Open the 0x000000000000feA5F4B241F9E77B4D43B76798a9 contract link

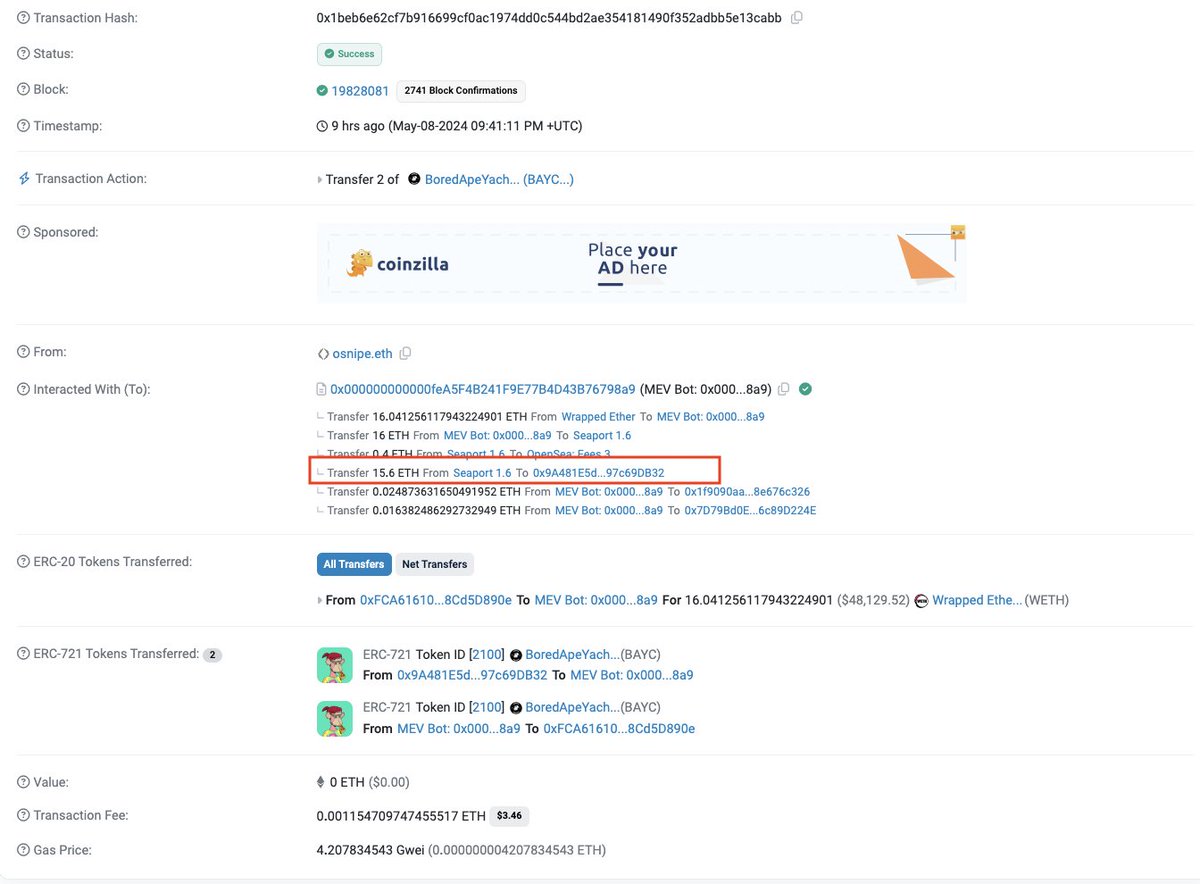483,389
